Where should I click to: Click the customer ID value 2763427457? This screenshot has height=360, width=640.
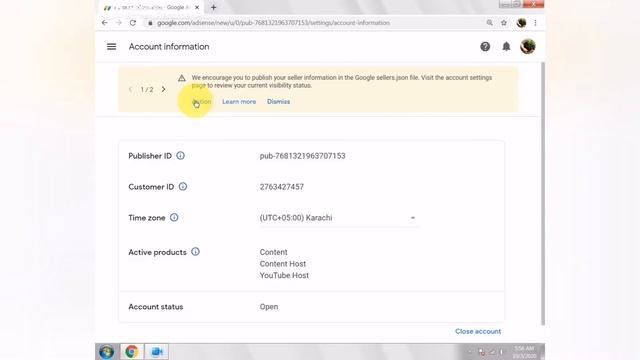click(282, 187)
